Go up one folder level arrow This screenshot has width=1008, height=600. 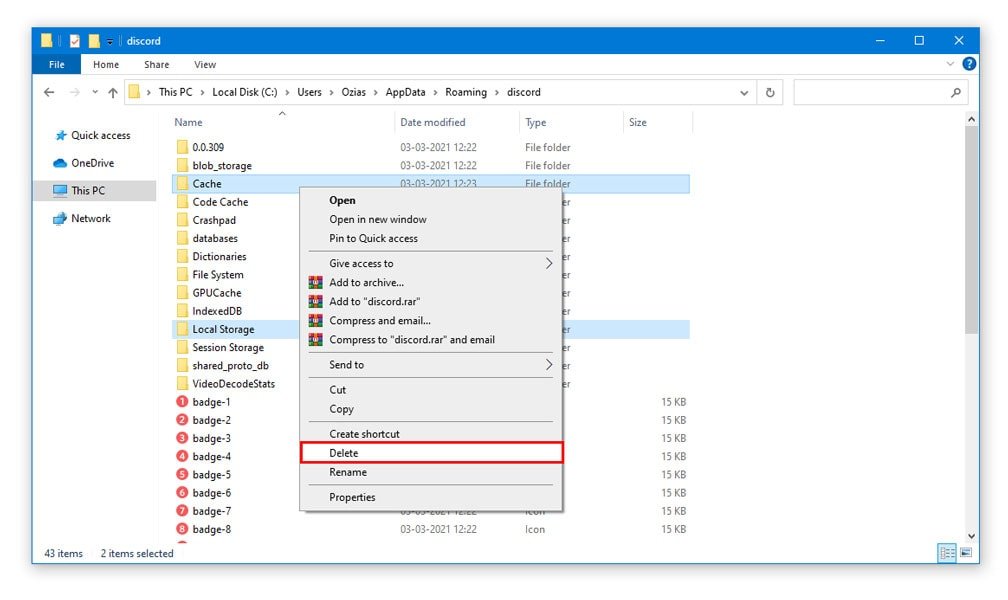click(113, 93)
